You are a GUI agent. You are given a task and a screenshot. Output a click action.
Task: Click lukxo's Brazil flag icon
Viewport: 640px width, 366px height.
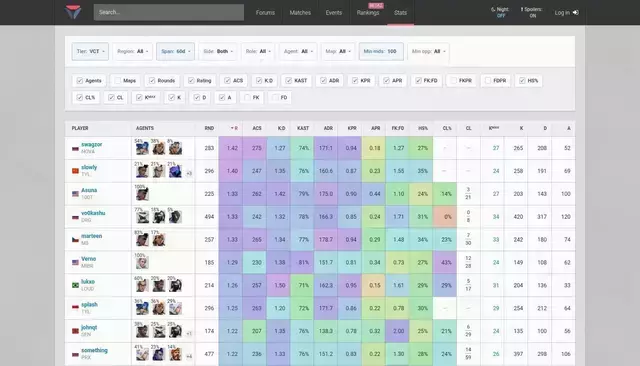point(75,286)
